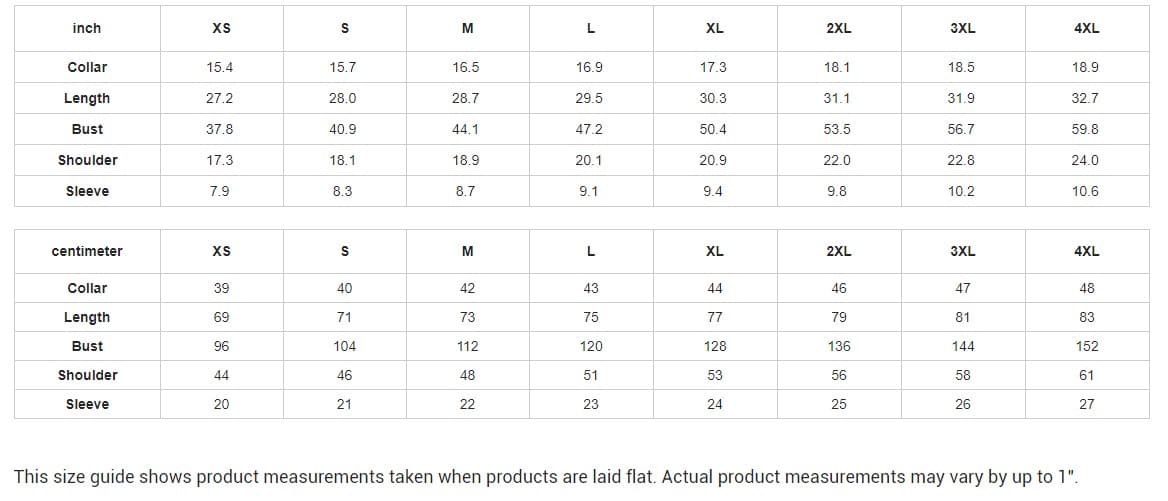Click the XS column header in inch table

click(221, 28)
